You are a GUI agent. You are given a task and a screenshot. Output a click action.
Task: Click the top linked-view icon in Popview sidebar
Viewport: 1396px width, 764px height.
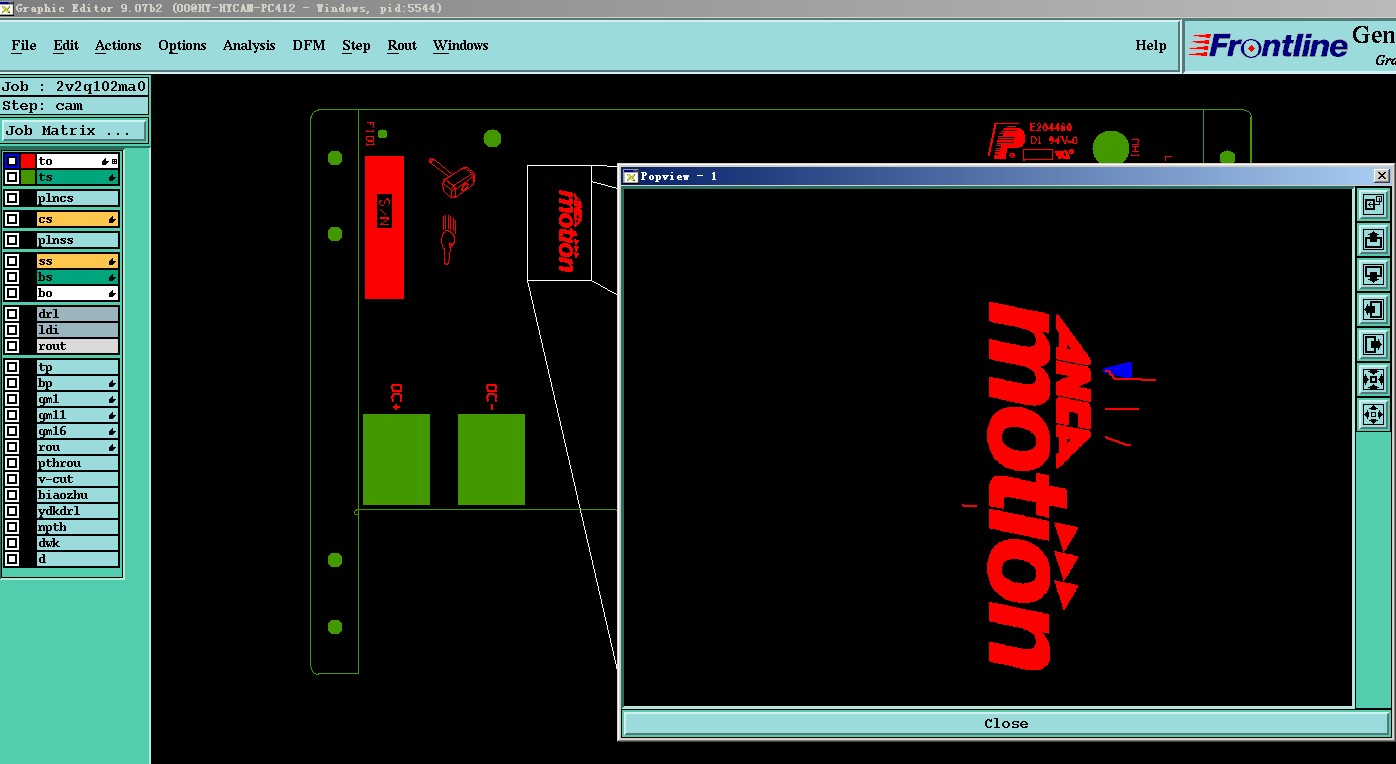tap(1373, 204)
